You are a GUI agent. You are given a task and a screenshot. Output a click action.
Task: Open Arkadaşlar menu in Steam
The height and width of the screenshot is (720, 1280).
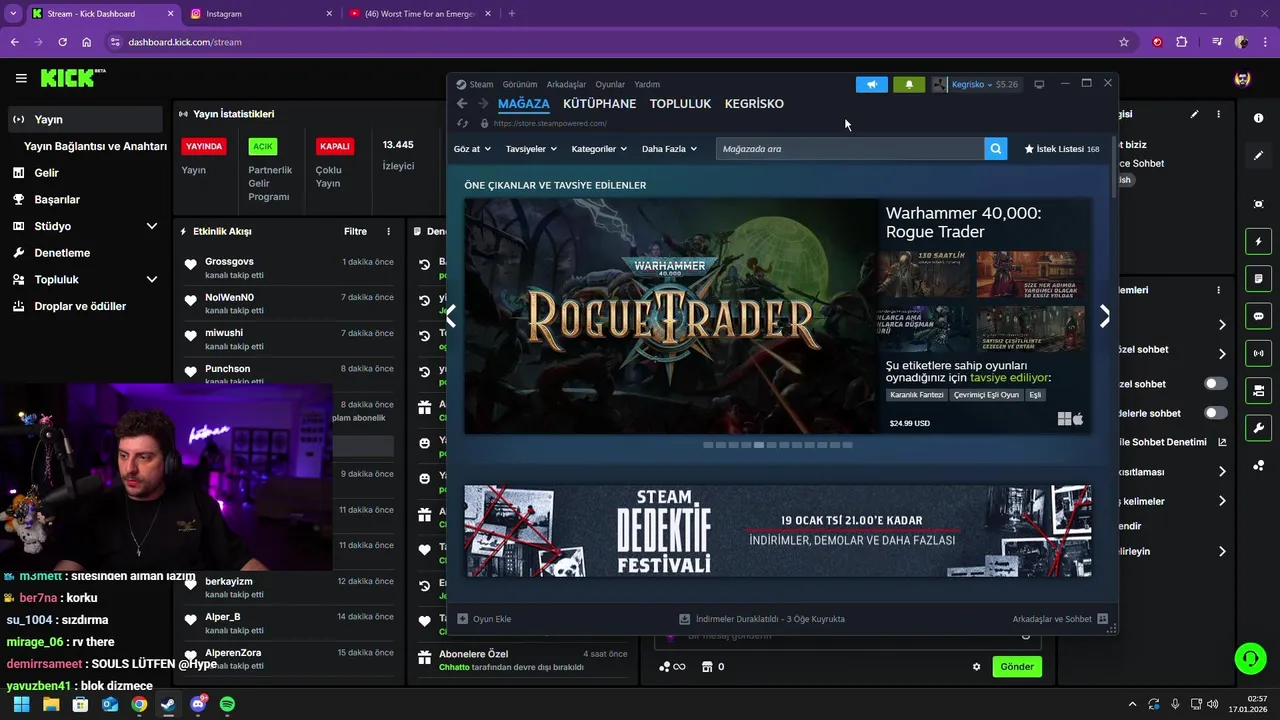(x=566, y=84)
